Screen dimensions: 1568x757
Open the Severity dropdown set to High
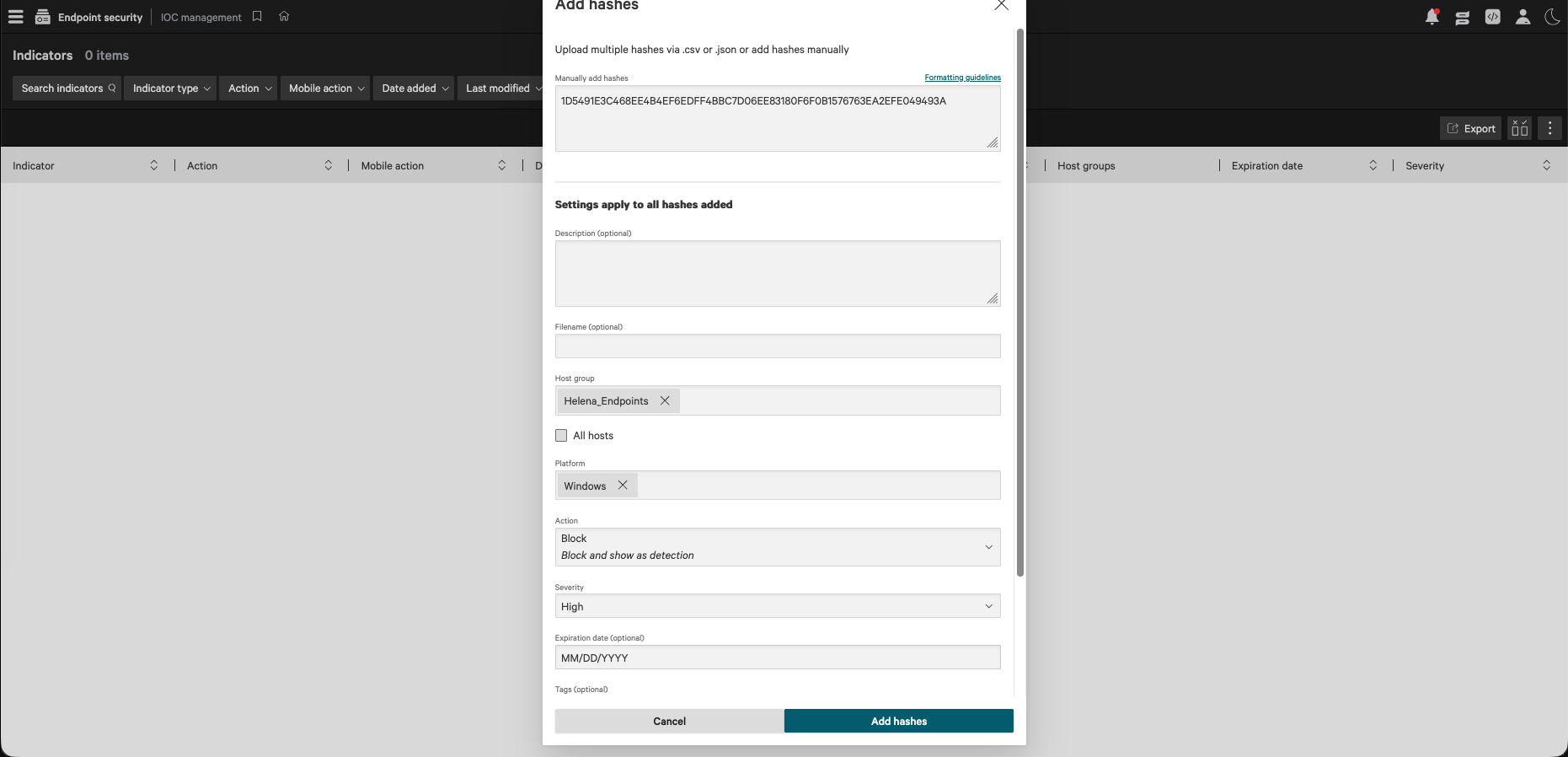coord(777,606)
